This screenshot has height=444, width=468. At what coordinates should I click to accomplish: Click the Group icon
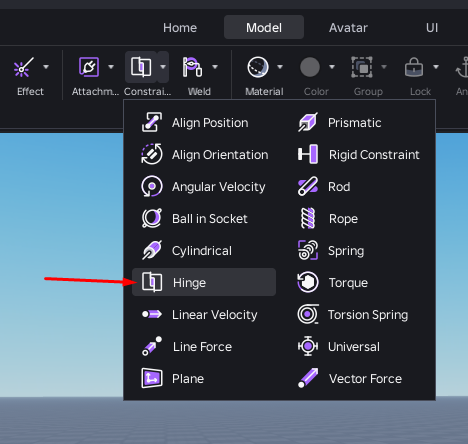pos(362,67)
